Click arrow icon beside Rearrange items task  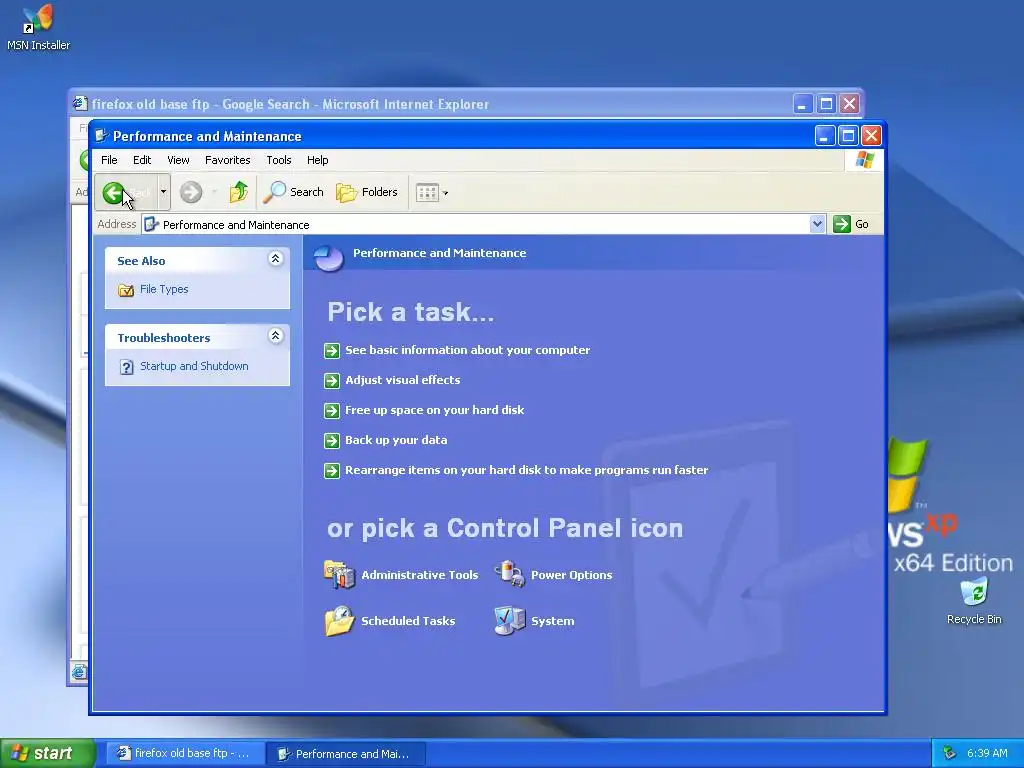pyautogui.click(x=332, y=471)
